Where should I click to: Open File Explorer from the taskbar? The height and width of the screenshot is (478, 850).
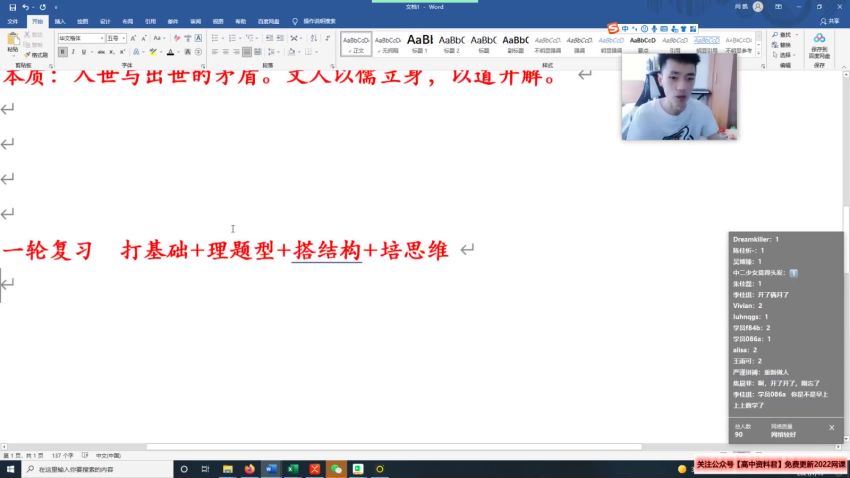(228, 469)
